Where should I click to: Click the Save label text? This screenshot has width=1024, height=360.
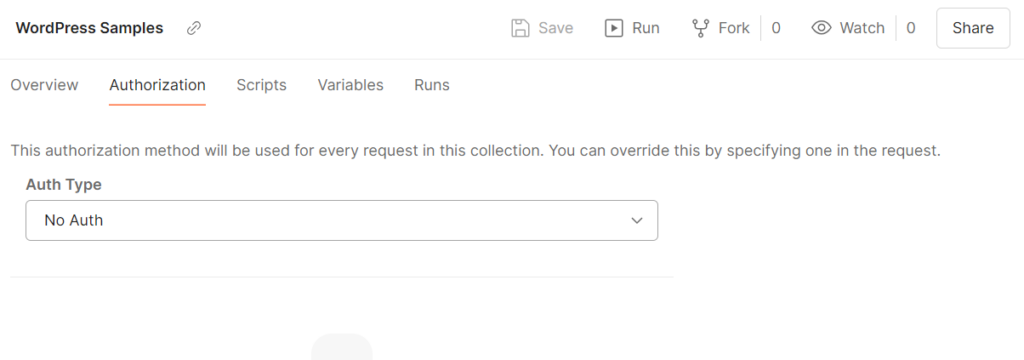pos(556,28)
